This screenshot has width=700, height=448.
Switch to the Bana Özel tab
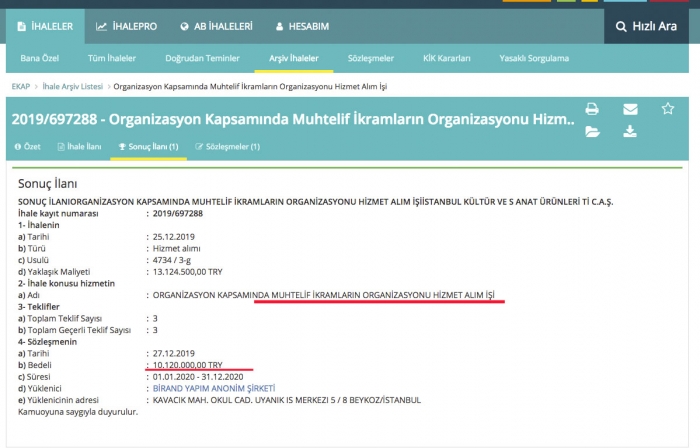click(42, 59)
